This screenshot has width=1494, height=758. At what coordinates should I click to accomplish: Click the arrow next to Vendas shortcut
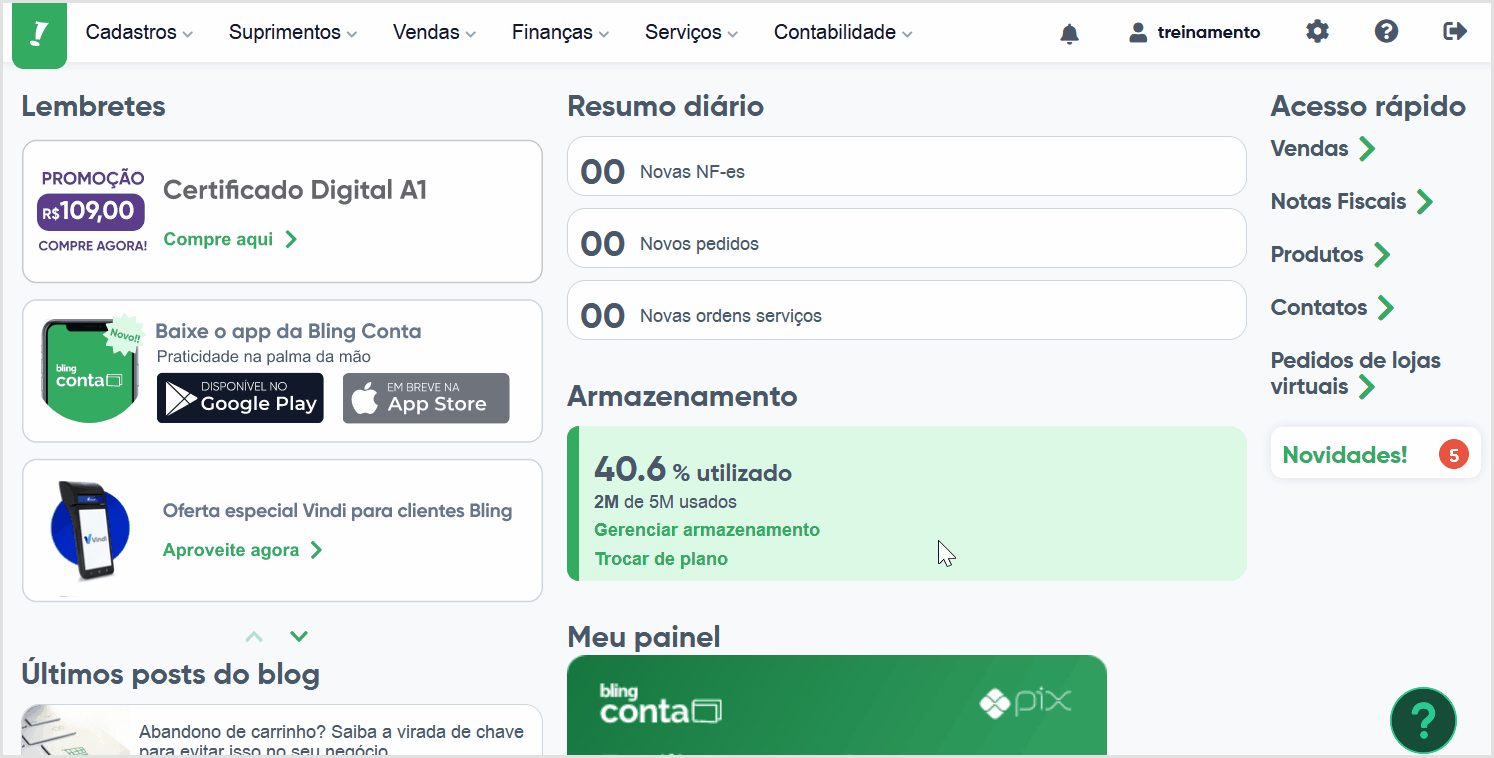pos(1367,149)
